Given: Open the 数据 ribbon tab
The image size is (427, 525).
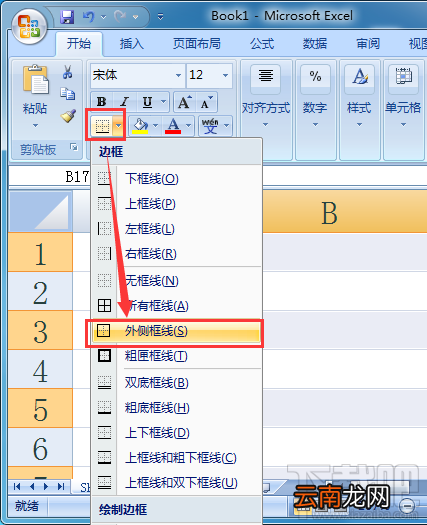Looking at the screenshot, I should (315, 44).
